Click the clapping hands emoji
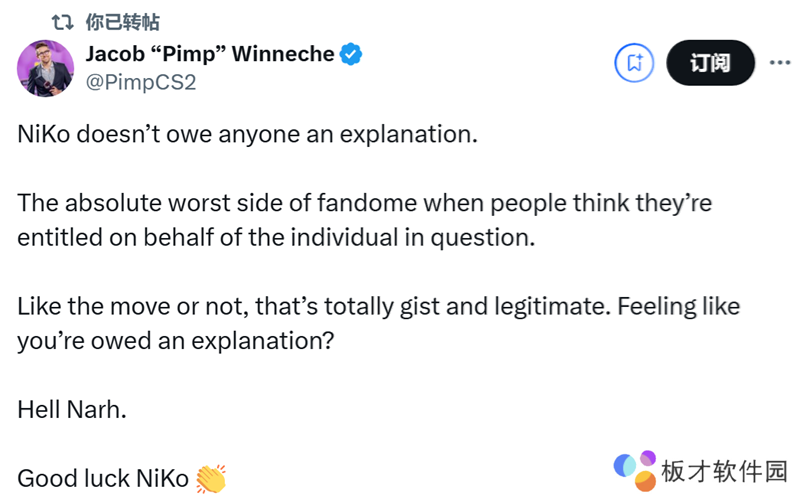800x496 pixels. click(x=211, y=478)
